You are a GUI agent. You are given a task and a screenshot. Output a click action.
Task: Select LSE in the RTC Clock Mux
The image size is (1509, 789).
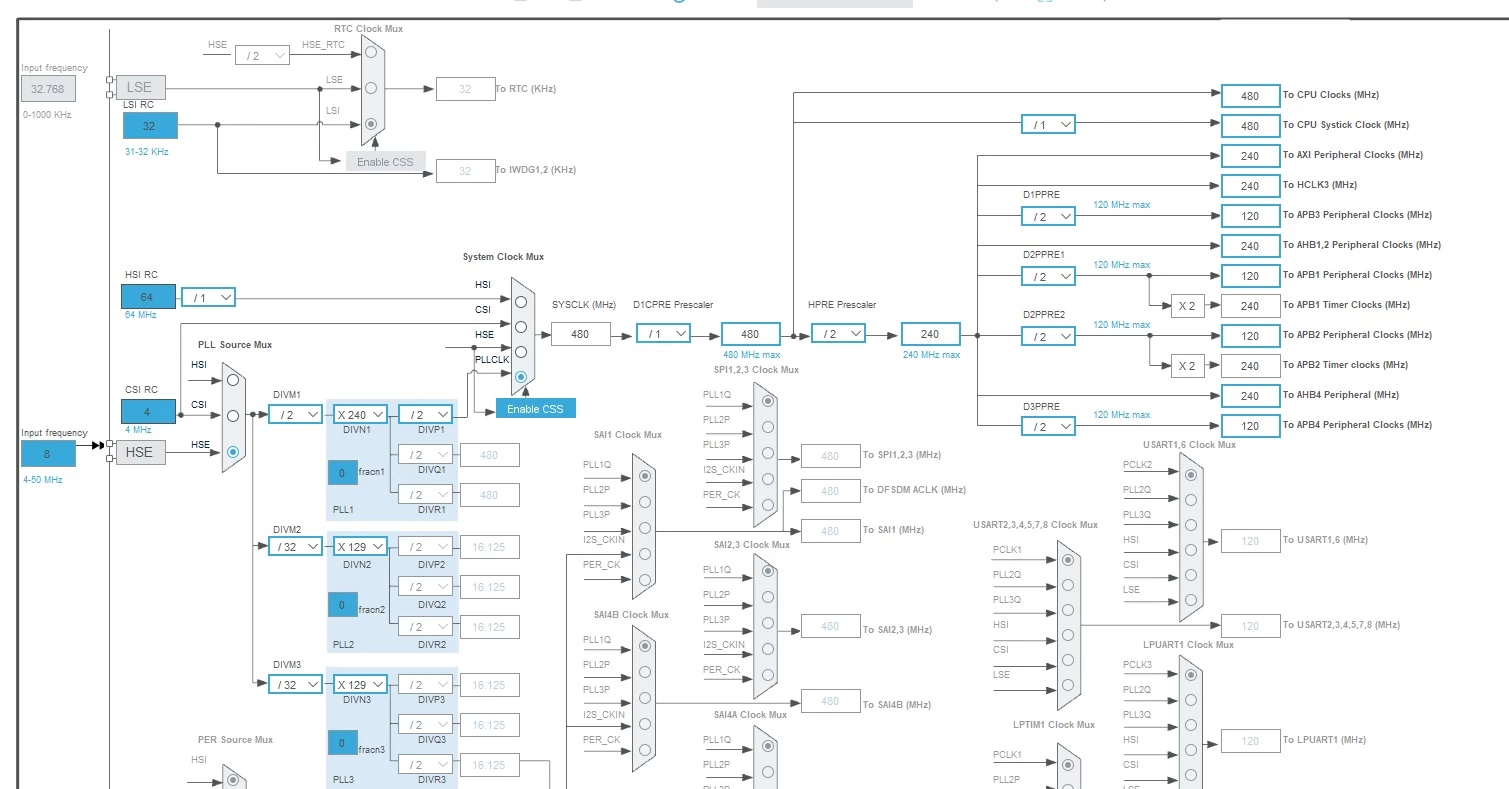[x=371, y=88]
